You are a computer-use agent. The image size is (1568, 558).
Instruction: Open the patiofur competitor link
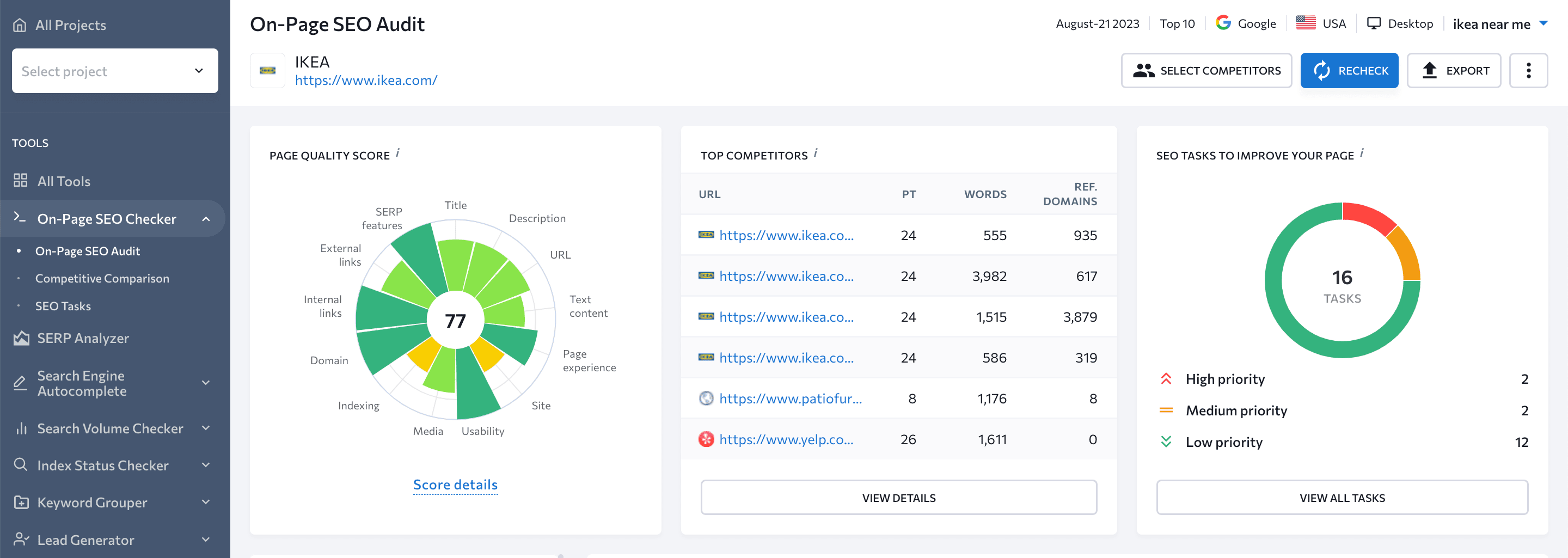(x=790, y=398)
